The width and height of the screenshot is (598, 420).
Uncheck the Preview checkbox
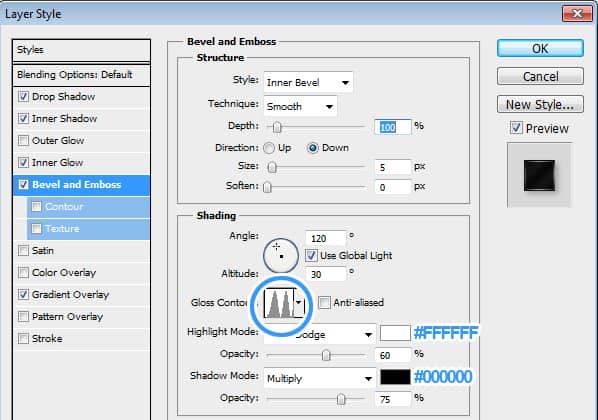pos(516,128)
